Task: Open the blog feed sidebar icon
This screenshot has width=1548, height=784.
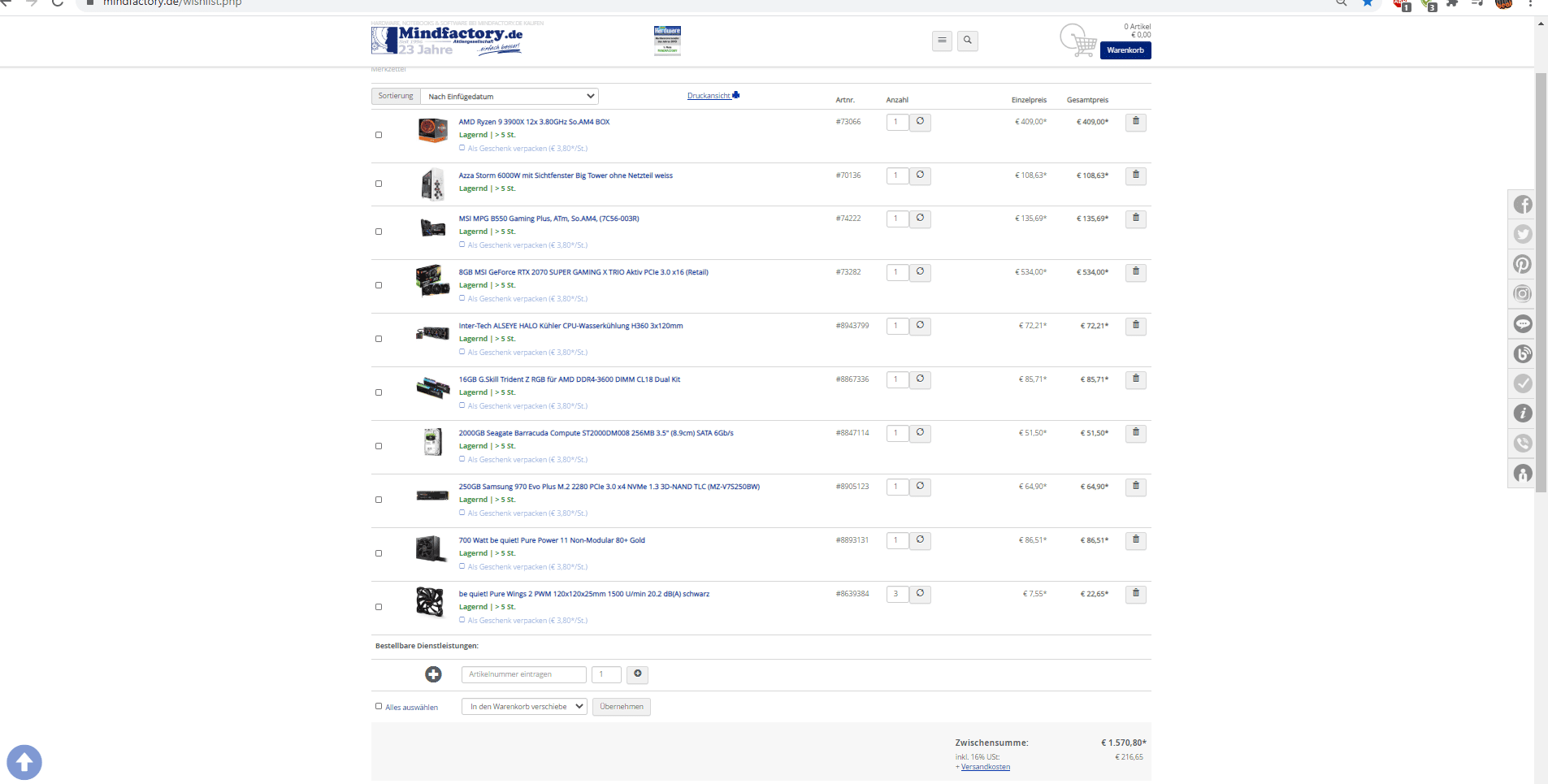Action: pyautogui.click(x=1522, y=353)
